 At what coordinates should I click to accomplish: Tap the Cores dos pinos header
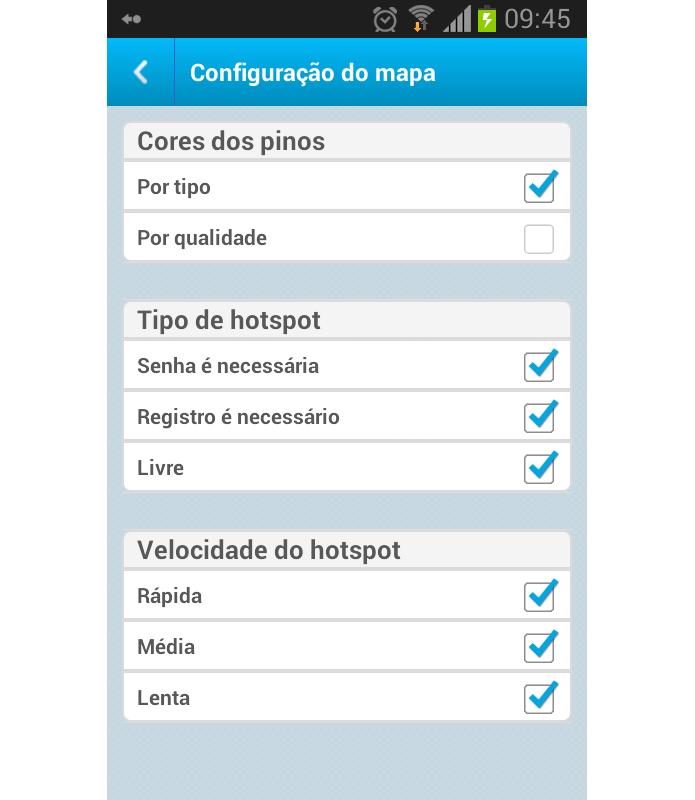231,141
